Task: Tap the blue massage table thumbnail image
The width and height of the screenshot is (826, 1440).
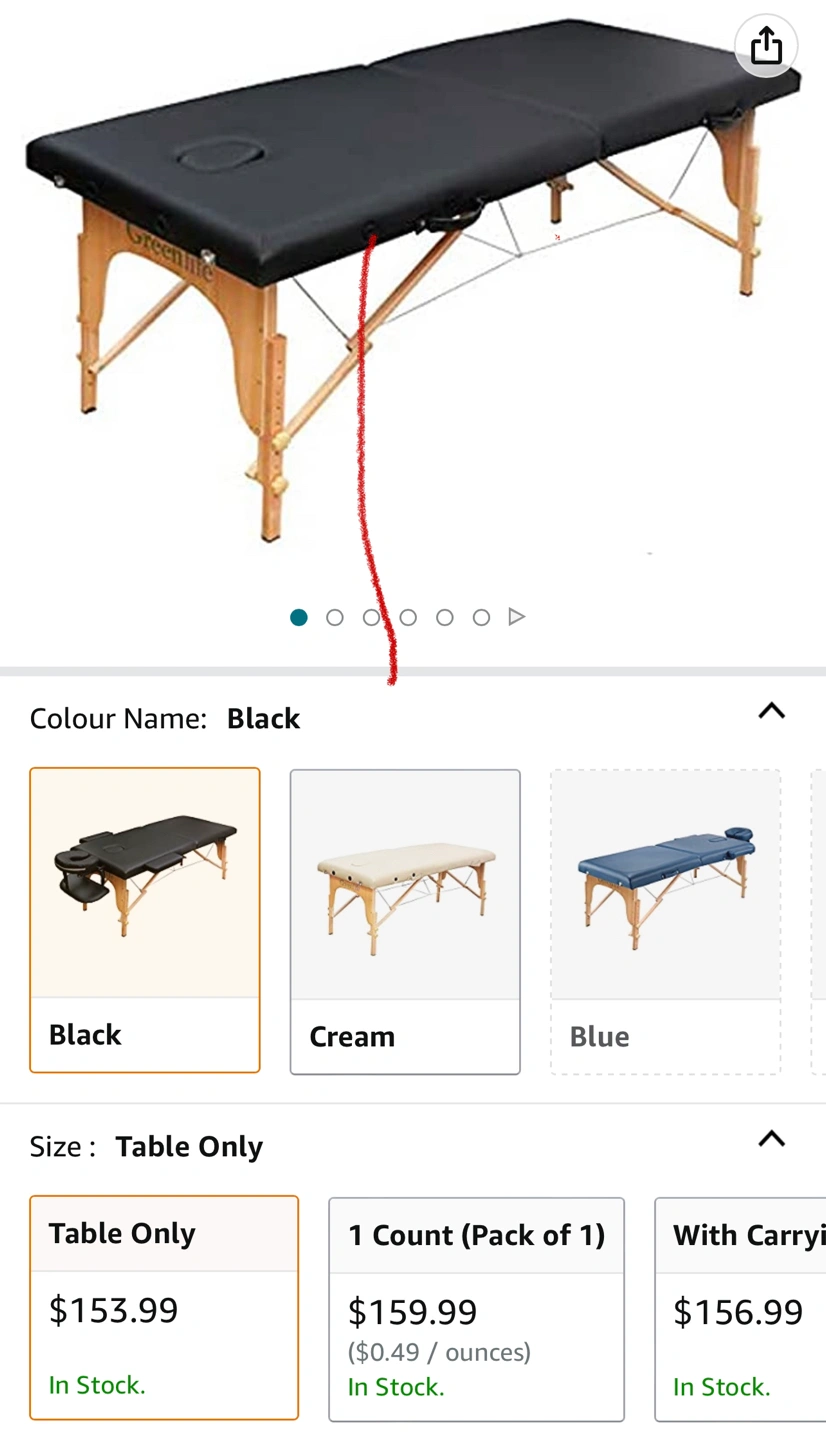Action: tap(665, 885)
